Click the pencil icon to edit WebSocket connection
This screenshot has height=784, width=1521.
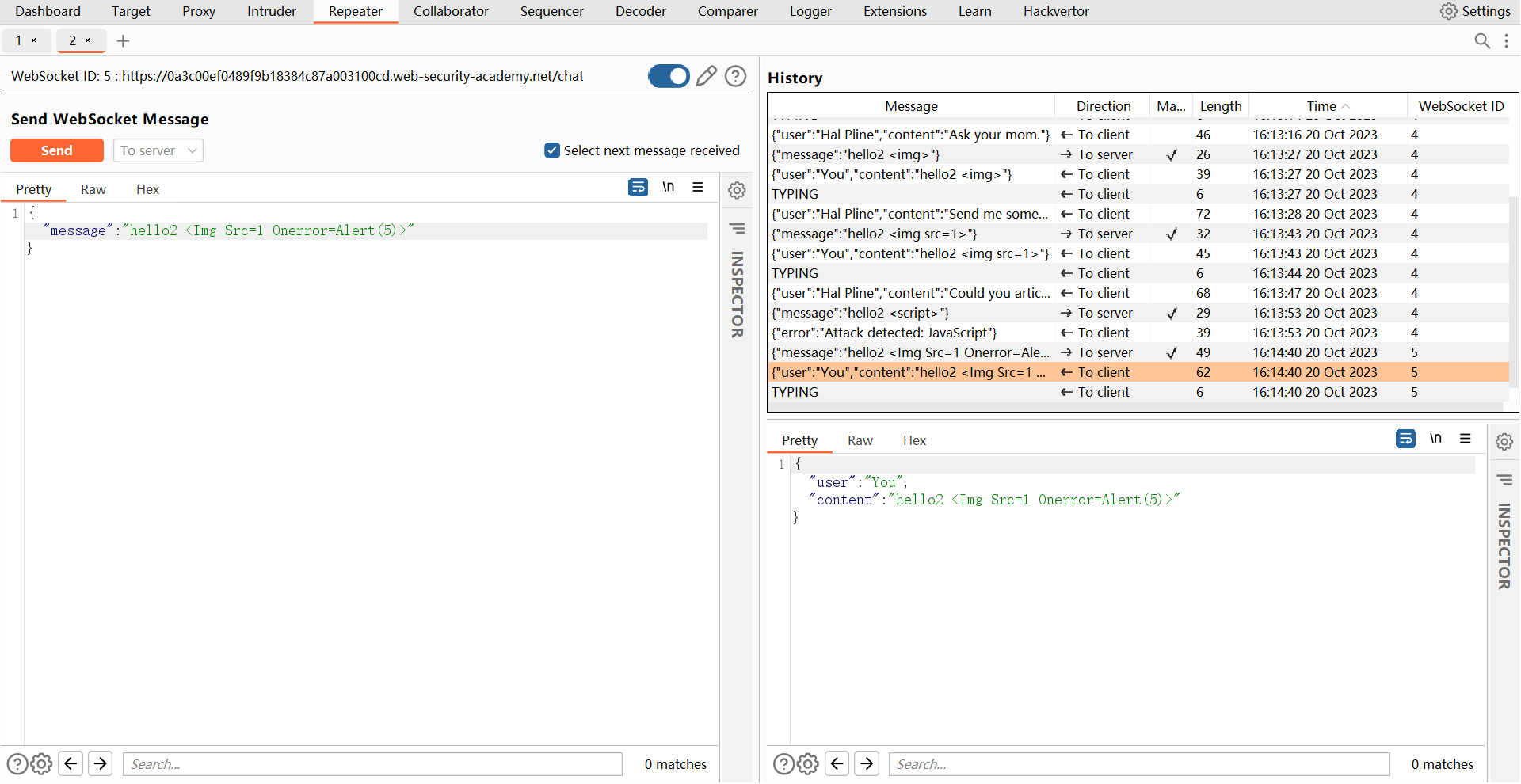point(706,76)
